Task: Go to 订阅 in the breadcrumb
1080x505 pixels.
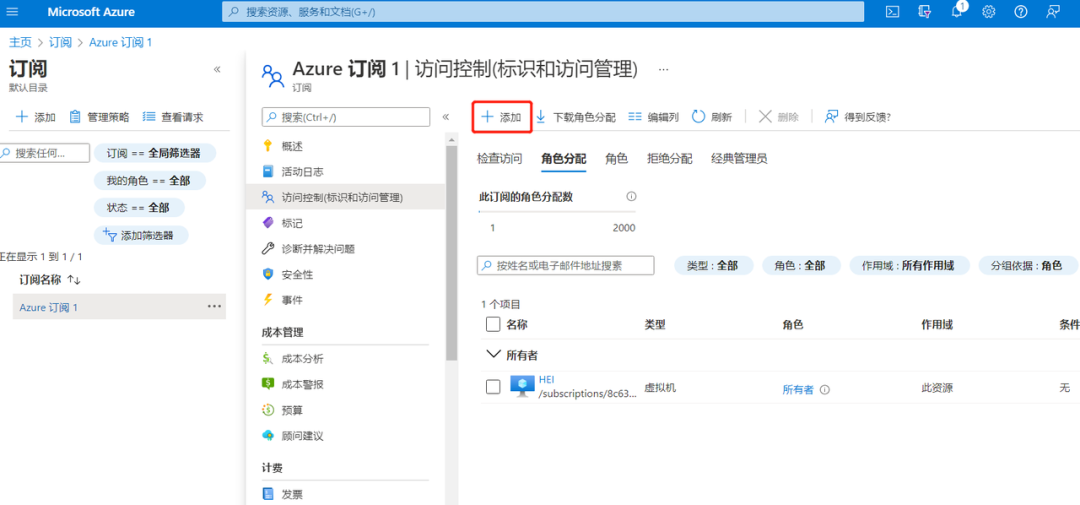Action: pos(60,42)
